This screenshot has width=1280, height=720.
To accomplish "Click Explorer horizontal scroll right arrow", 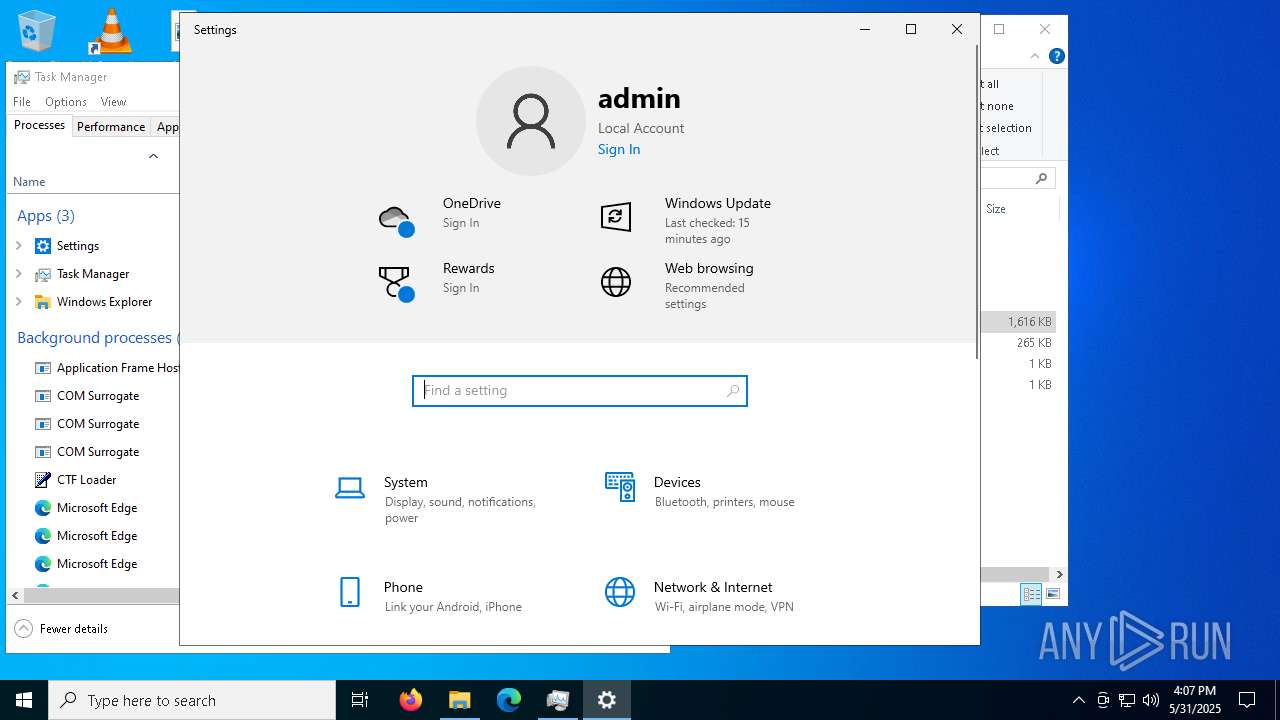I will click(x=1059, y=574).
